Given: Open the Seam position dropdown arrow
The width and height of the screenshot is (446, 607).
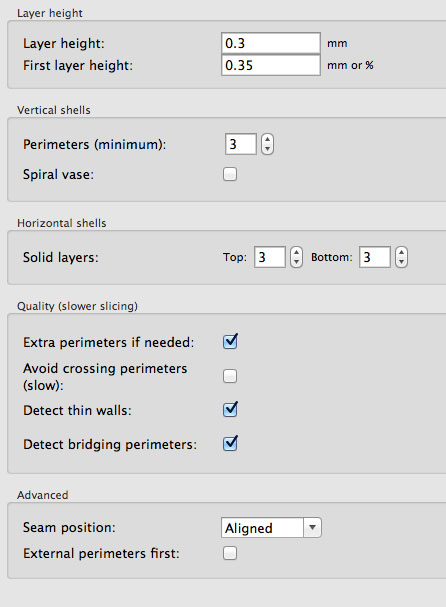Looking at the screenshot, I should pos(312,527).
